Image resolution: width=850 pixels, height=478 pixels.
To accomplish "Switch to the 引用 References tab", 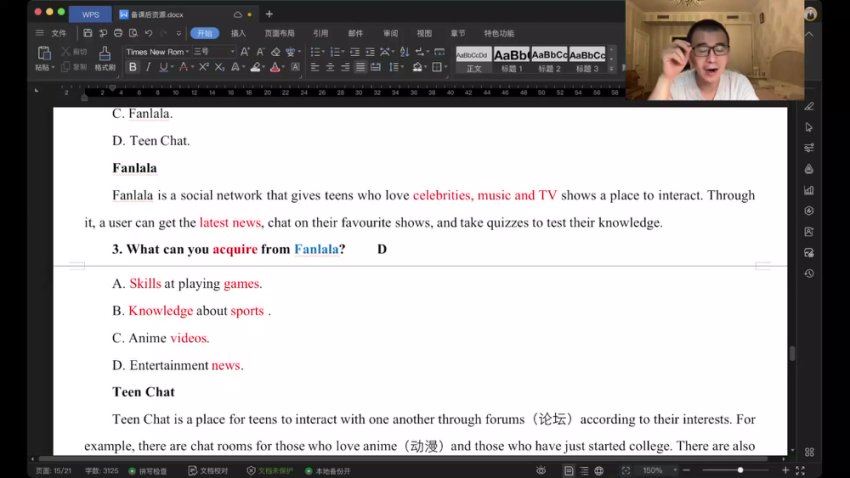I will tap(320, 33).
